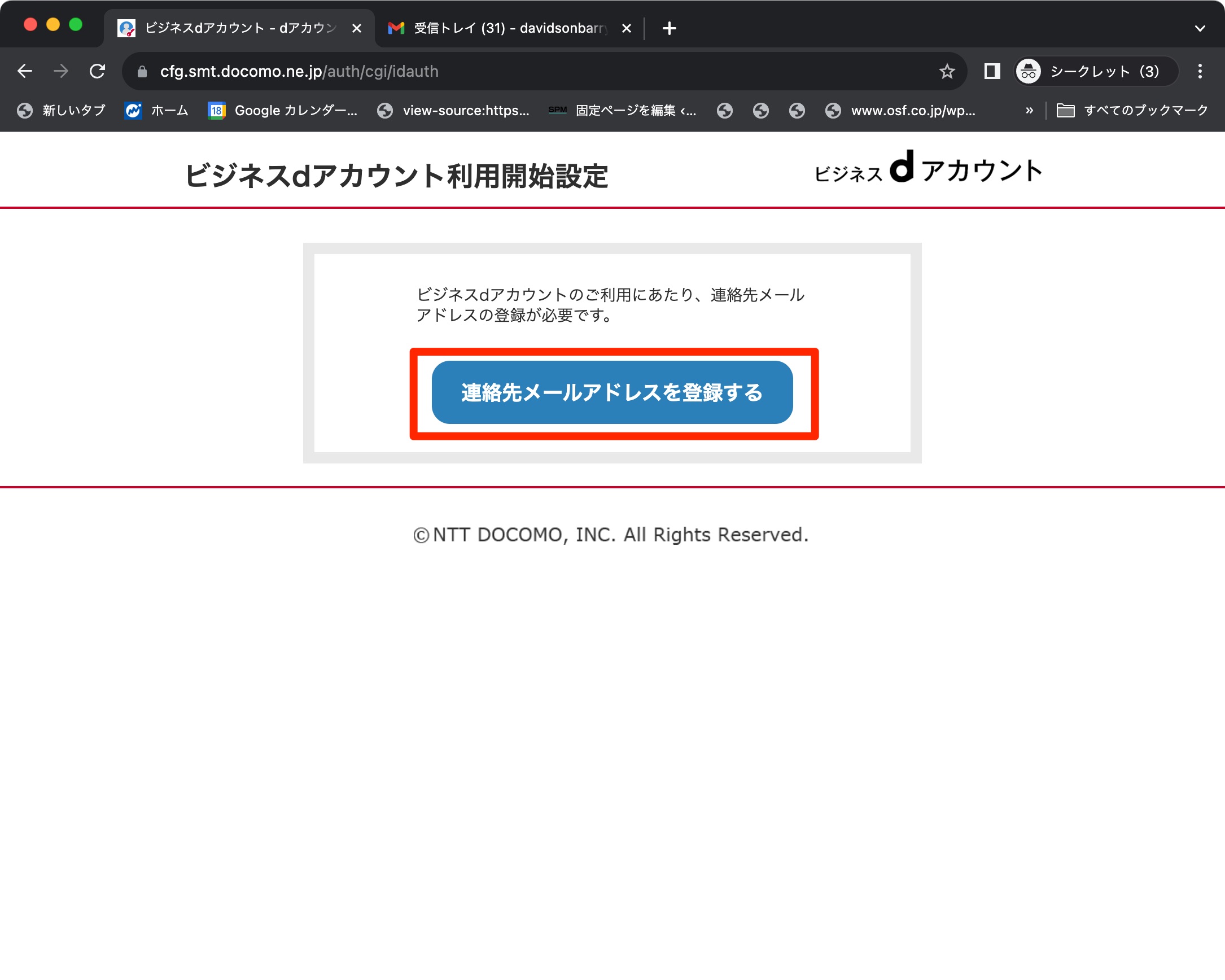
Task: Click the second unnamed globe bookmark icon
Action: point(761,110)
